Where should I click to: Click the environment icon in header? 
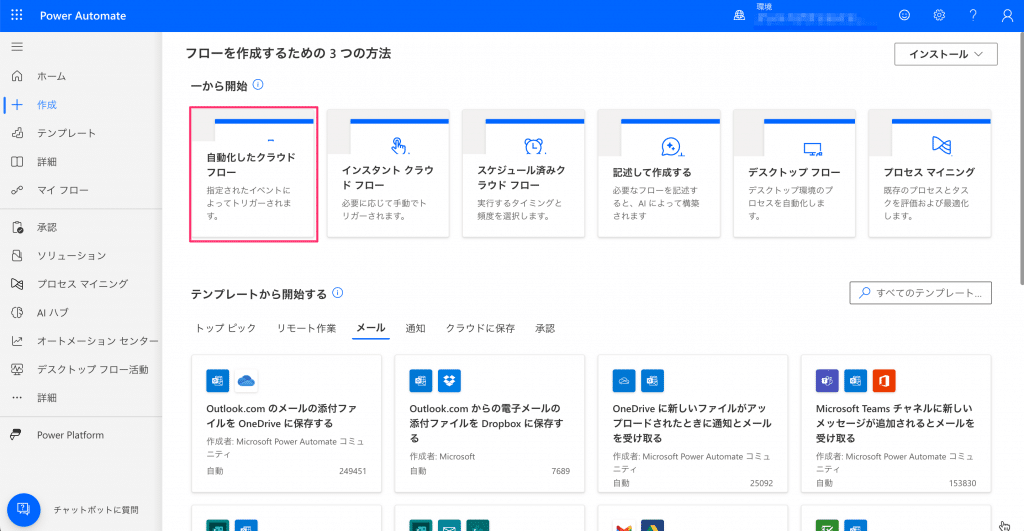(739, 15)
